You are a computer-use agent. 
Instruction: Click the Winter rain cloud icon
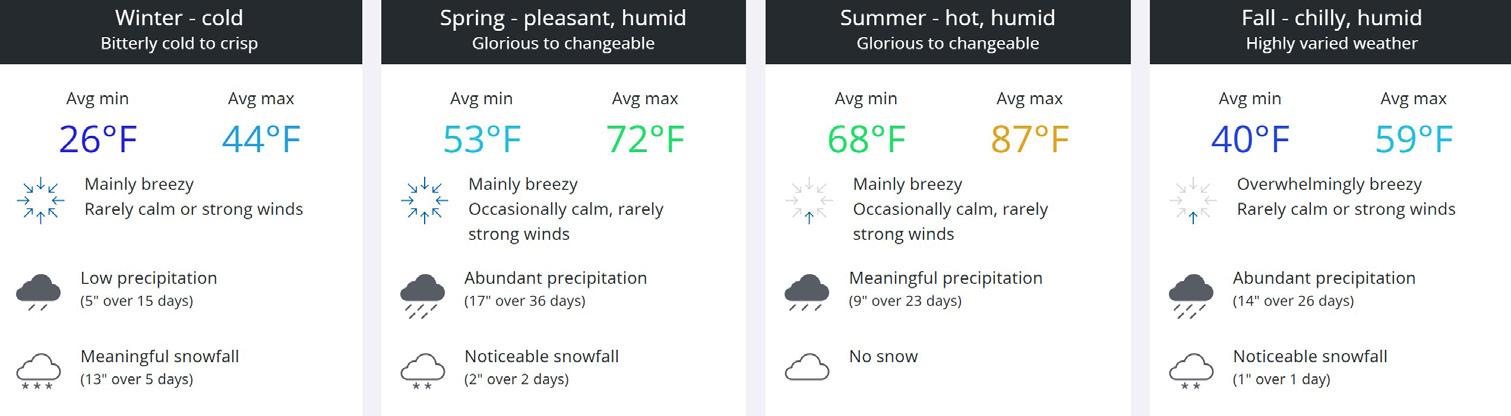[39, 291]
